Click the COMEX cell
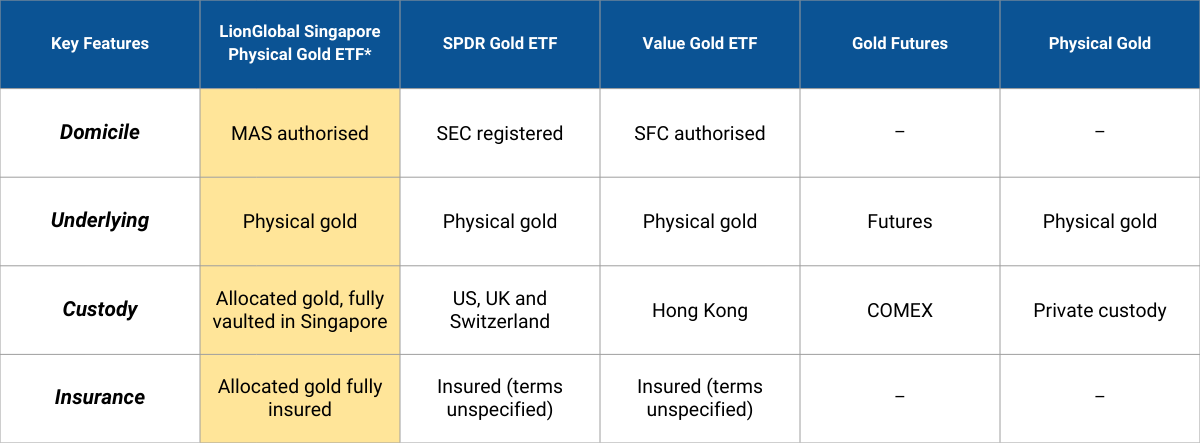Viewport: 1200px width, 443px height. click(900, 310)
